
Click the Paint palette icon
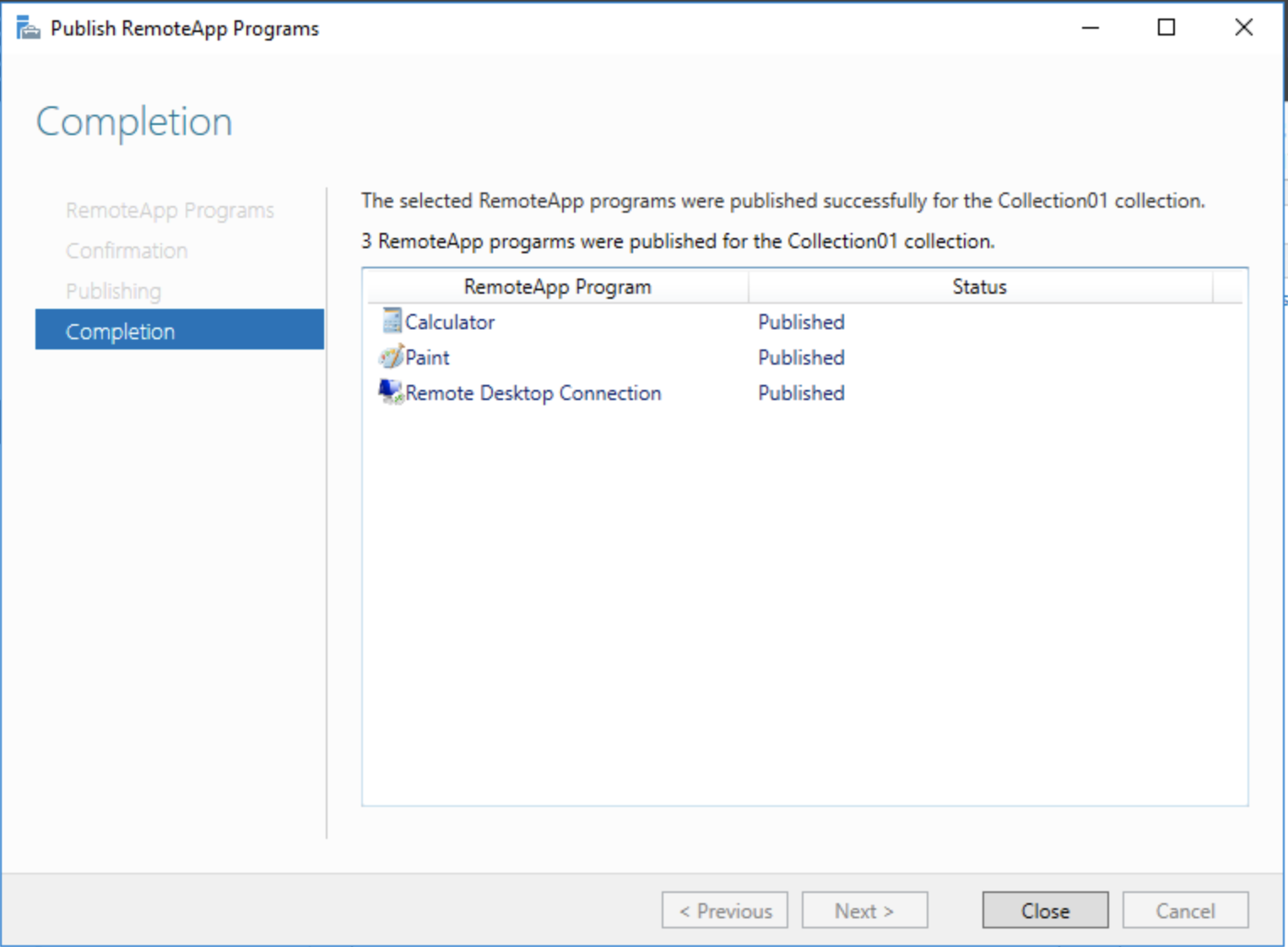392,357
